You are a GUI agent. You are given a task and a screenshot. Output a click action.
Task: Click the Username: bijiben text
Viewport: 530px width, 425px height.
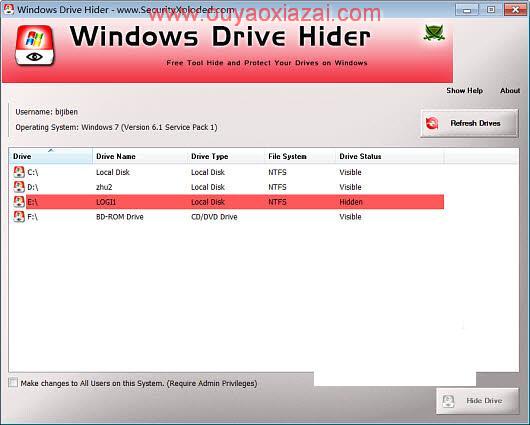[x=47, y=112]
